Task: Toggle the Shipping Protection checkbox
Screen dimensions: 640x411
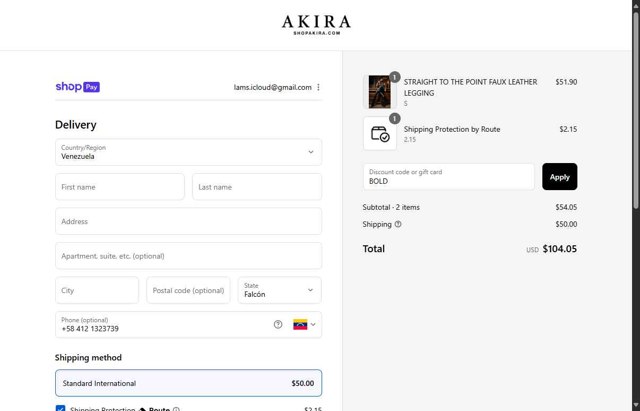Action: pyautogui.click(x=60, y=408)
